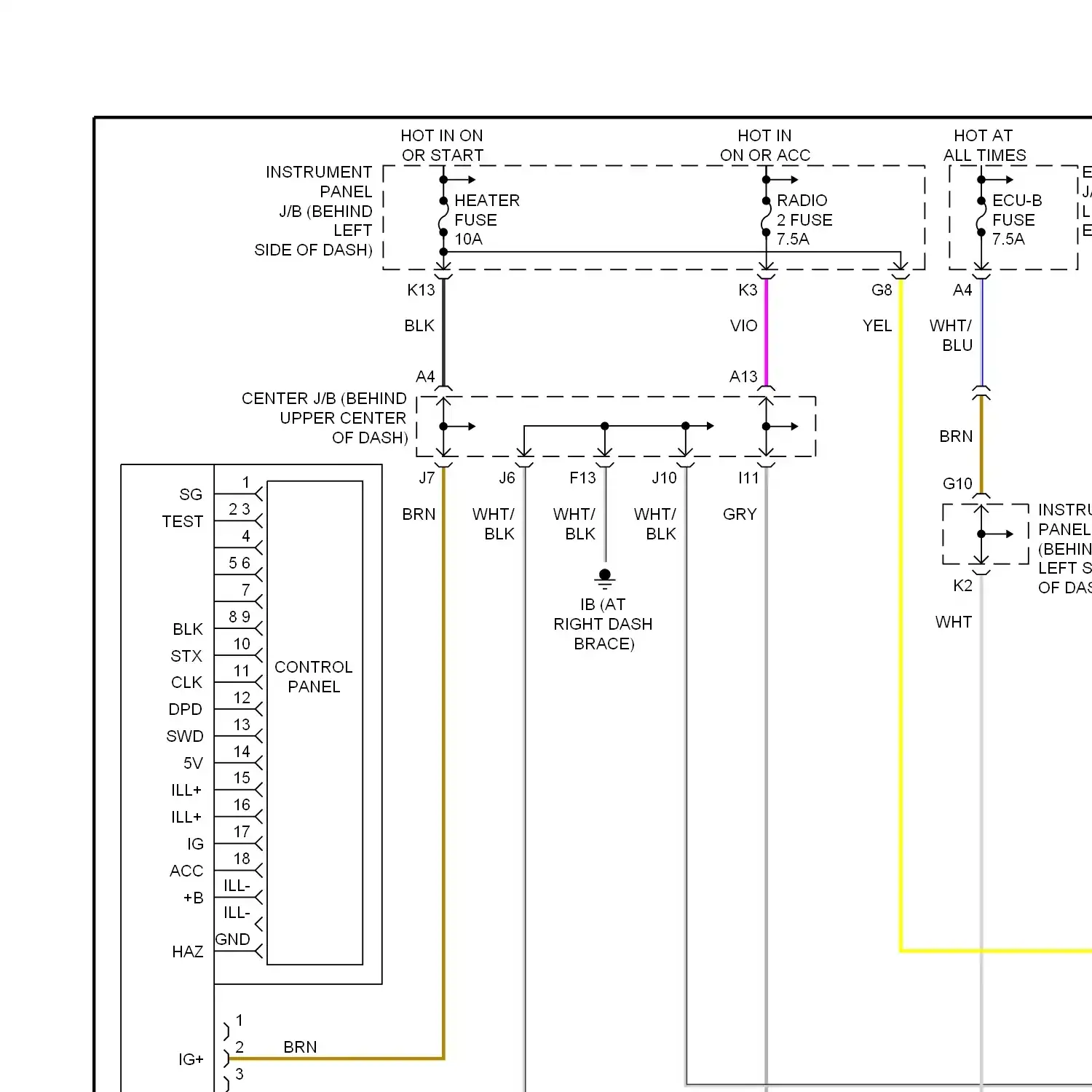Click the IG pin label
This screenshot has height=1092, width=1092.
point(195,844)
